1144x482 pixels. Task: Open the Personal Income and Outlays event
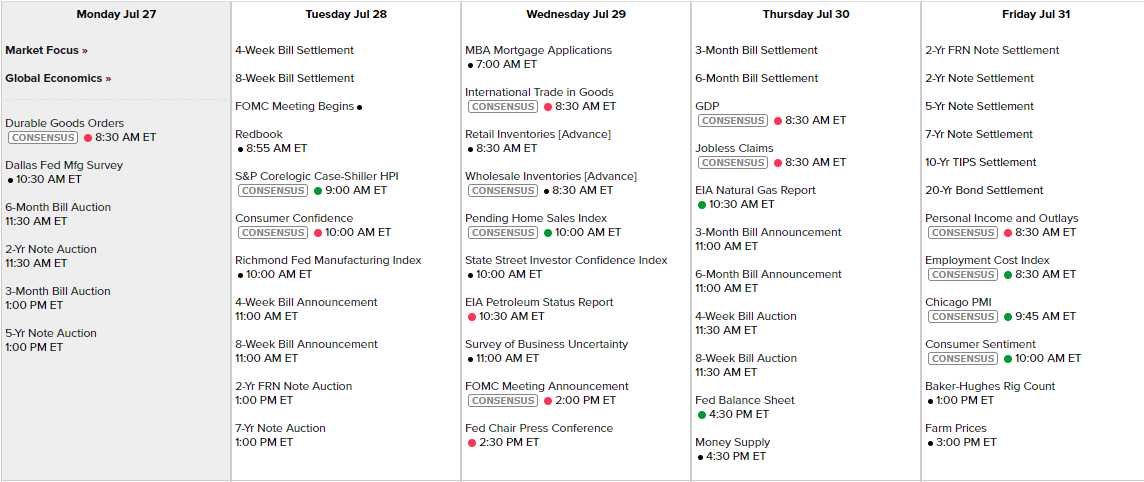pyautogui.click(x=1001, y=218)
